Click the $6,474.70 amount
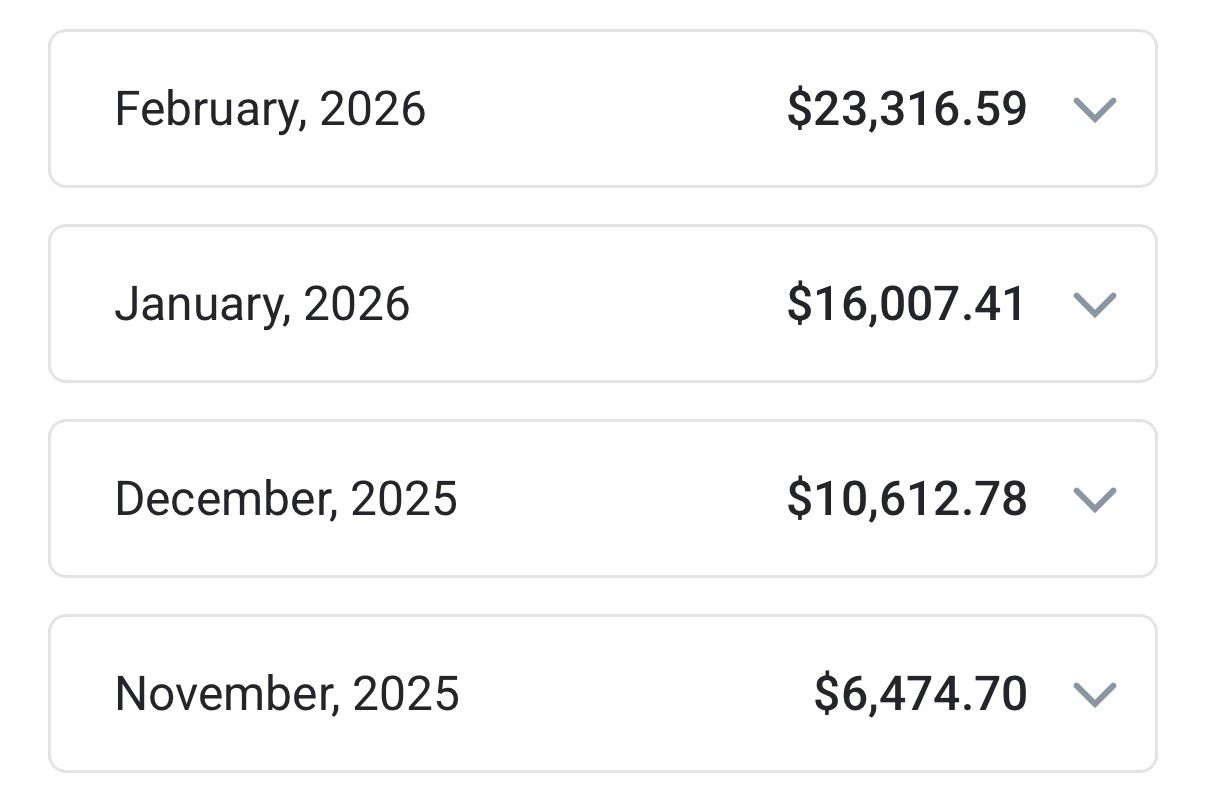The width and height of the screenshot is (1206, 795). (x=921, y=694)
